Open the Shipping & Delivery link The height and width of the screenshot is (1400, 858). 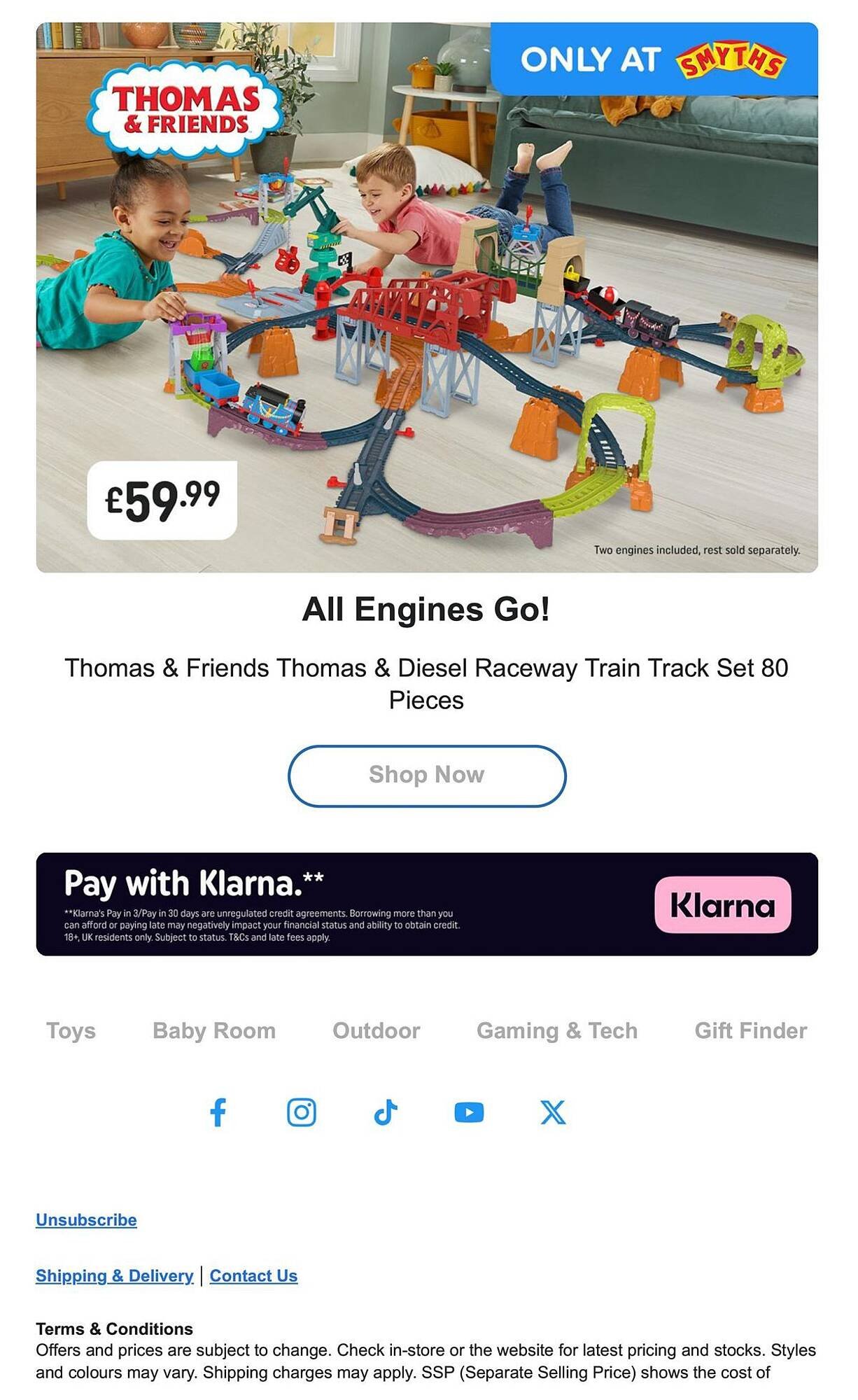point(115,1276)
